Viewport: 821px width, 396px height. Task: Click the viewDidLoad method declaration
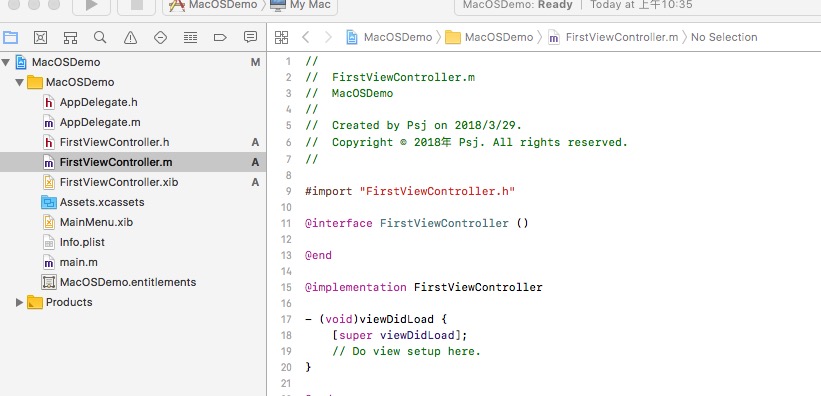(x=376, y=319)
